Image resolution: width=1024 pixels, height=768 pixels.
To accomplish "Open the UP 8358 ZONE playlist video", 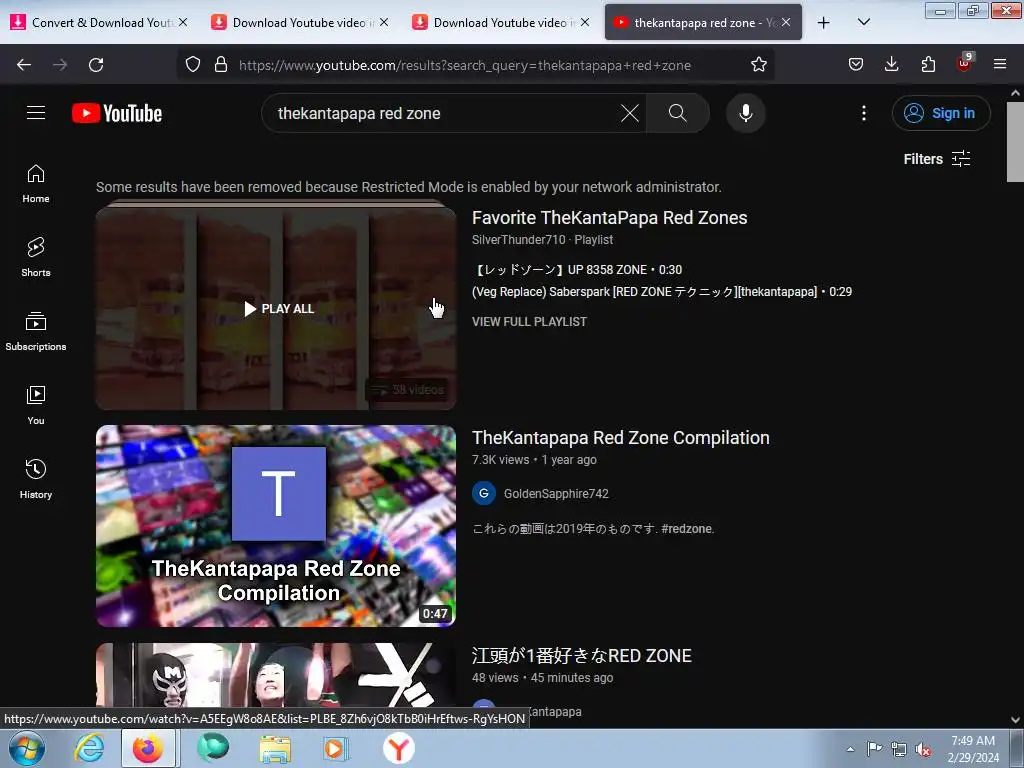I will [577, 270].
